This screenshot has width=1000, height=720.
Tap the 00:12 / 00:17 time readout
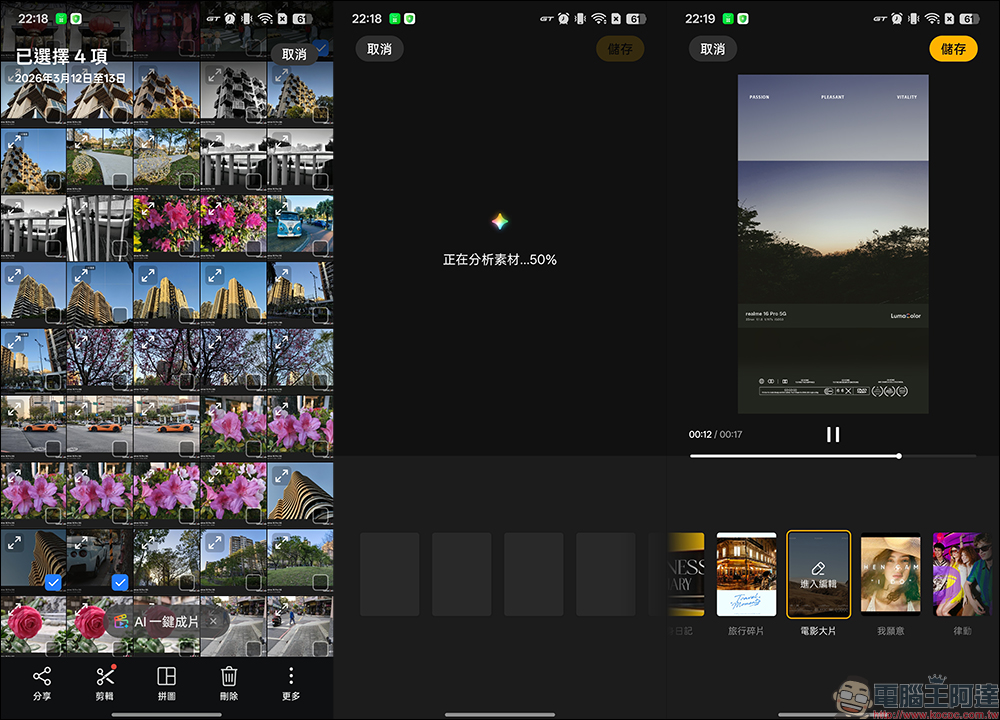click(x=715, y=434)
